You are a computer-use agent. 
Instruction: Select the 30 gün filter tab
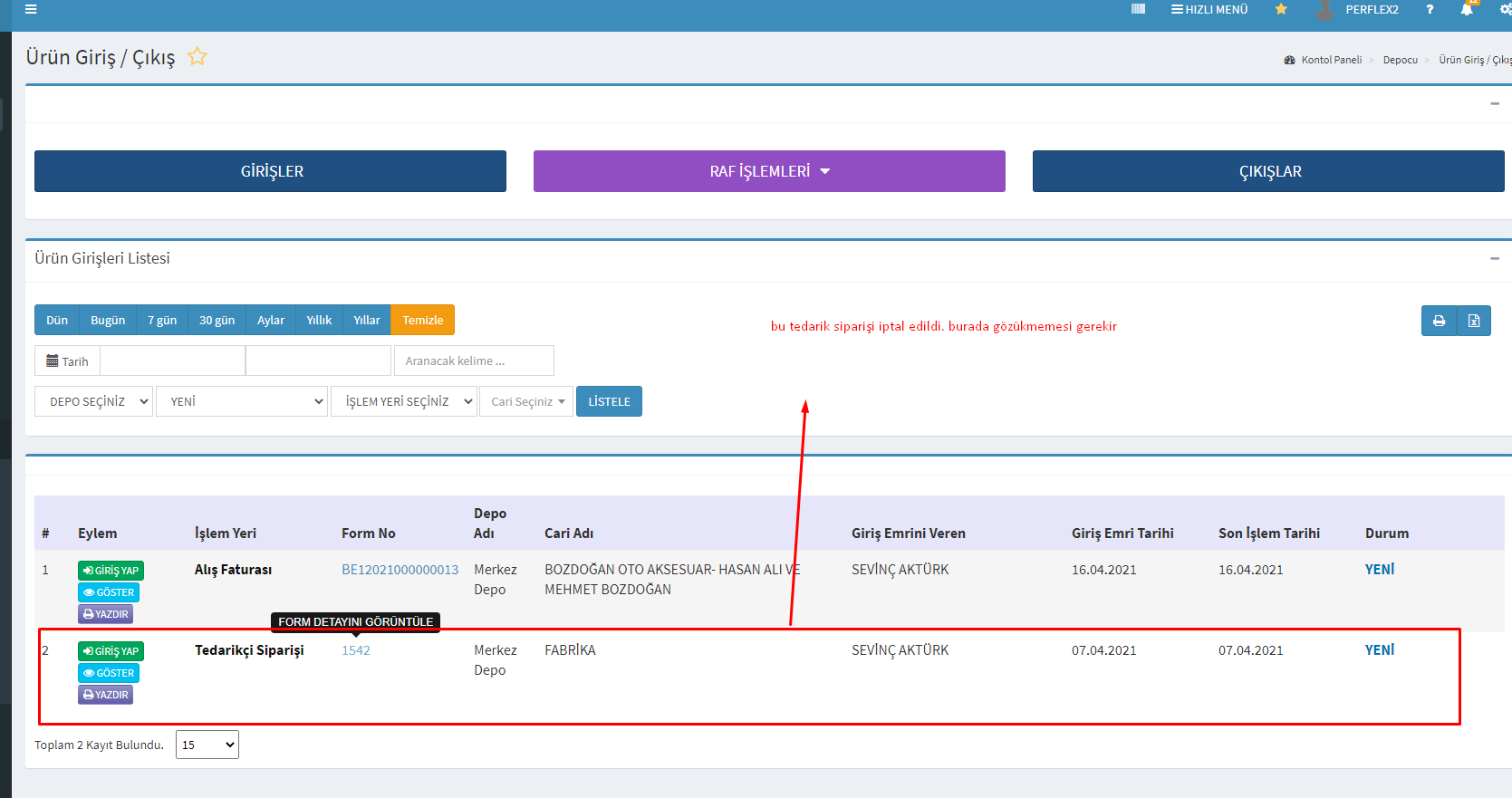coord(217,320)
